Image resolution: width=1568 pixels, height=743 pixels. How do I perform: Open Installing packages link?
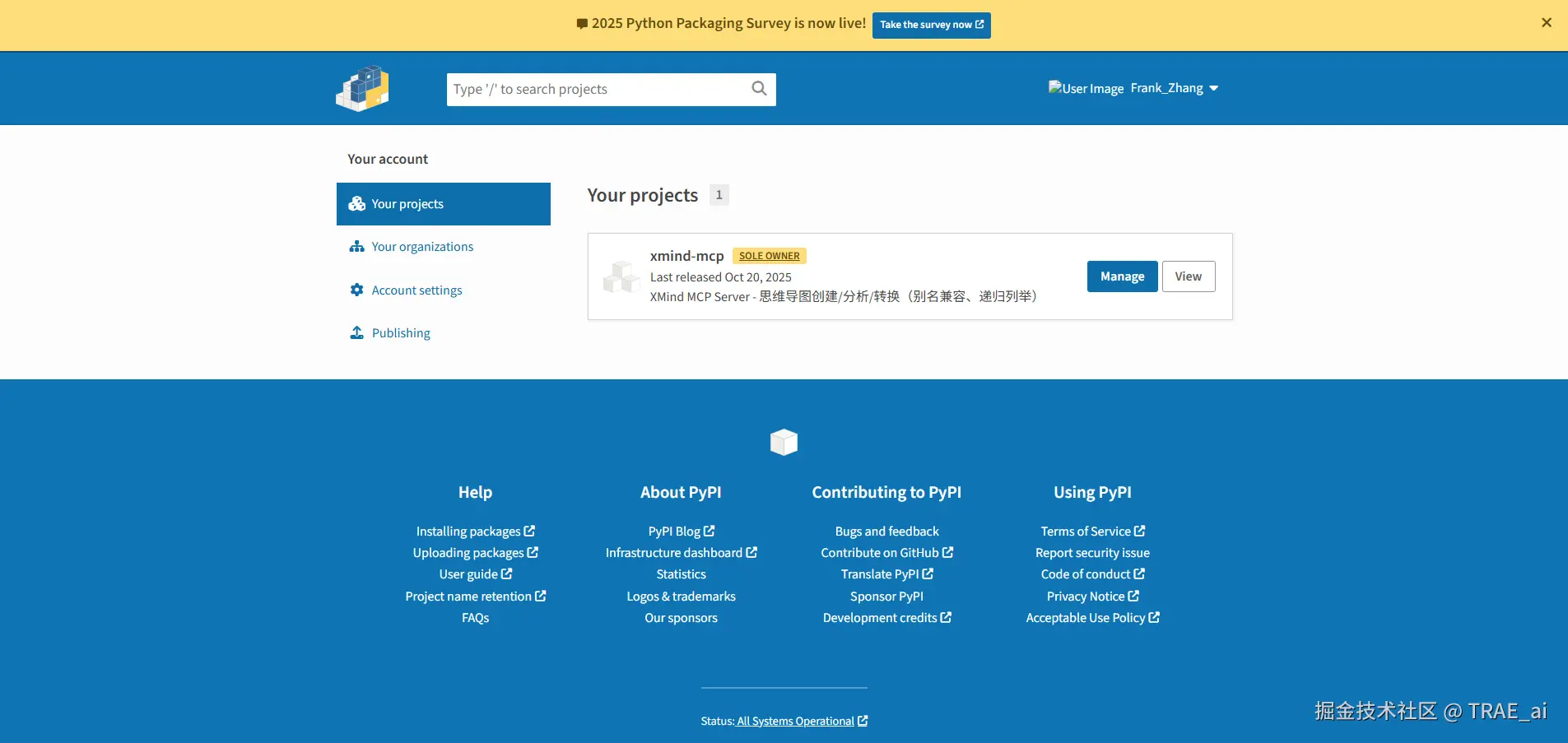tap(475, 532)
